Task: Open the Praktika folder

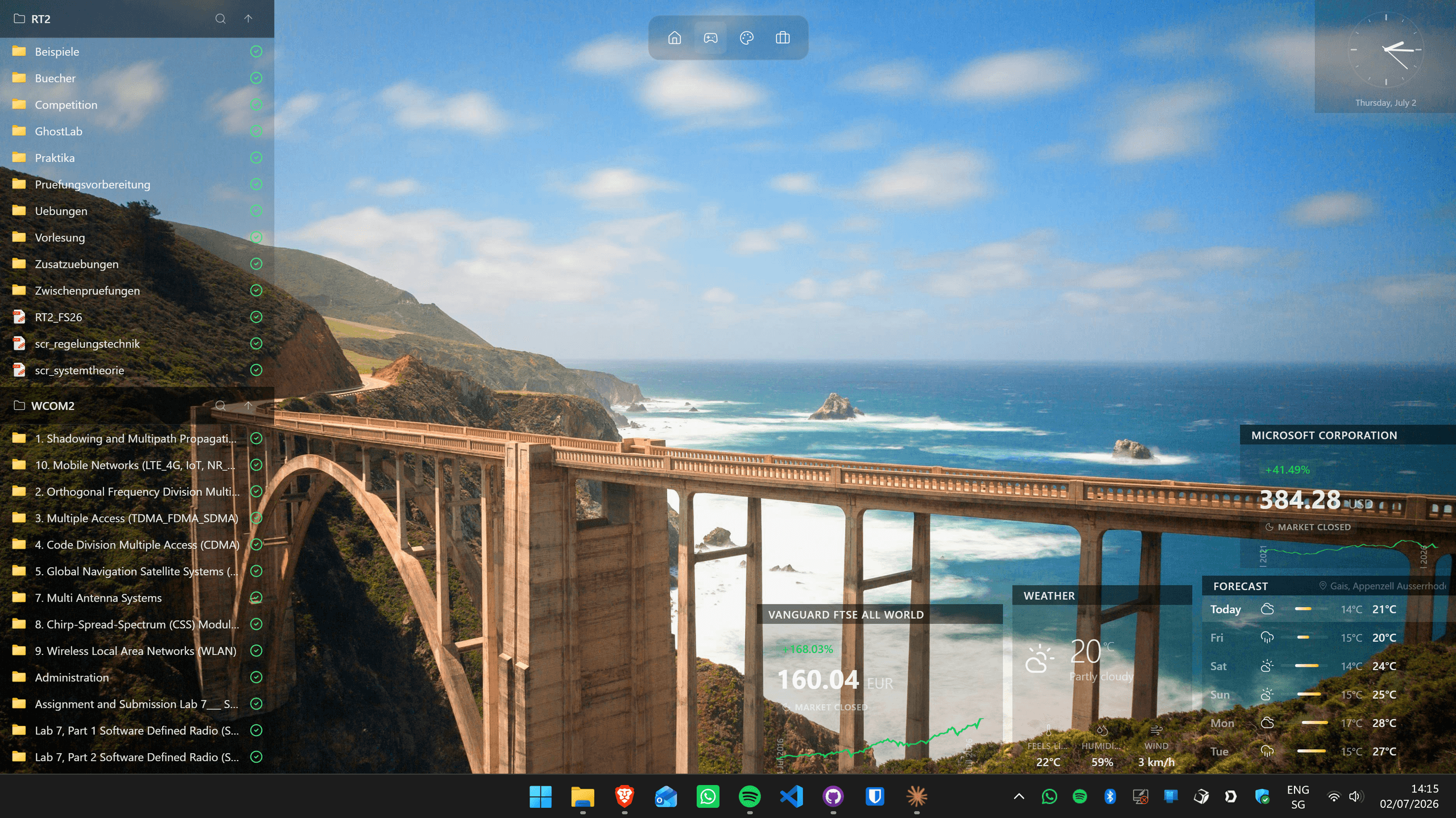Action: pyautogui.click(x=137, y=157)
